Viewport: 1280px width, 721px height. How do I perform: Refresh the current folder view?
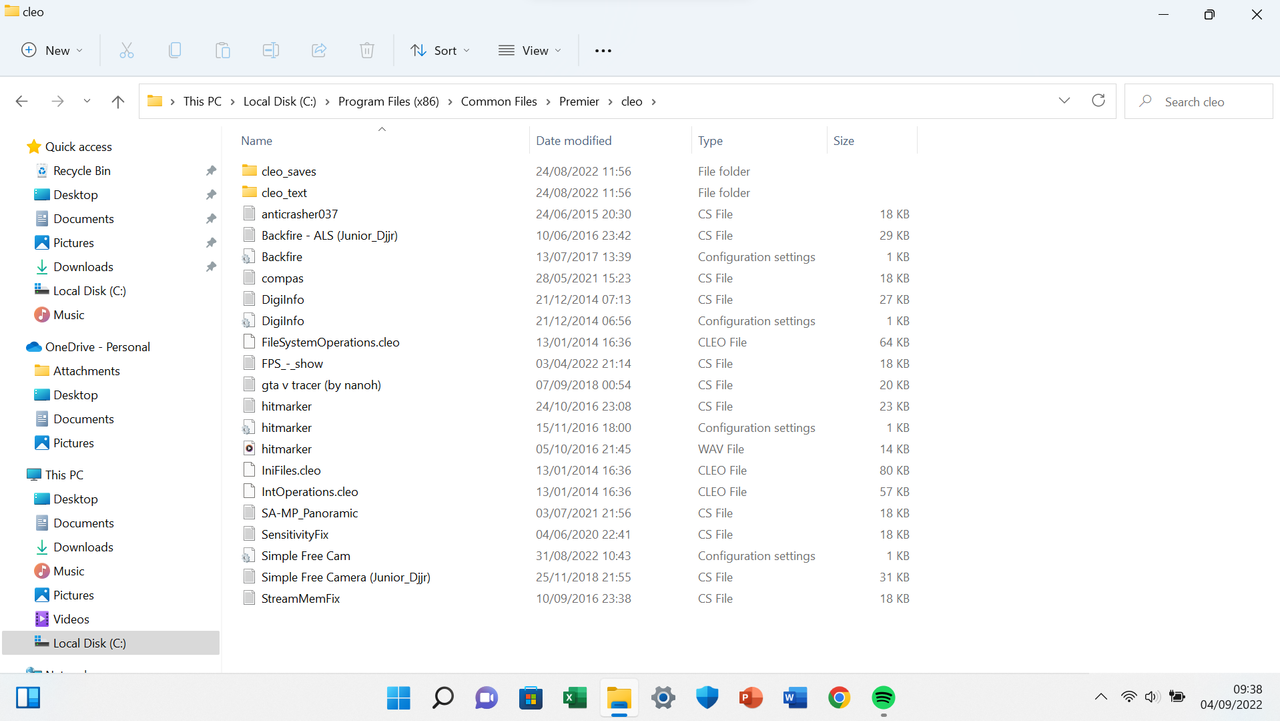[1098, 101]
